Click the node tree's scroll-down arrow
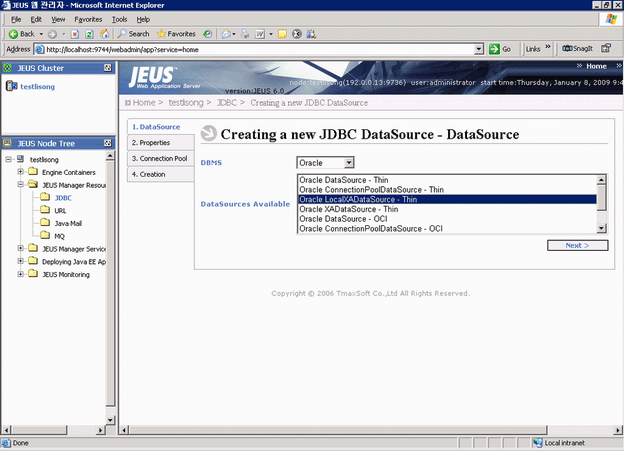This screenshot has width=624, height=451. pos(110,420)
